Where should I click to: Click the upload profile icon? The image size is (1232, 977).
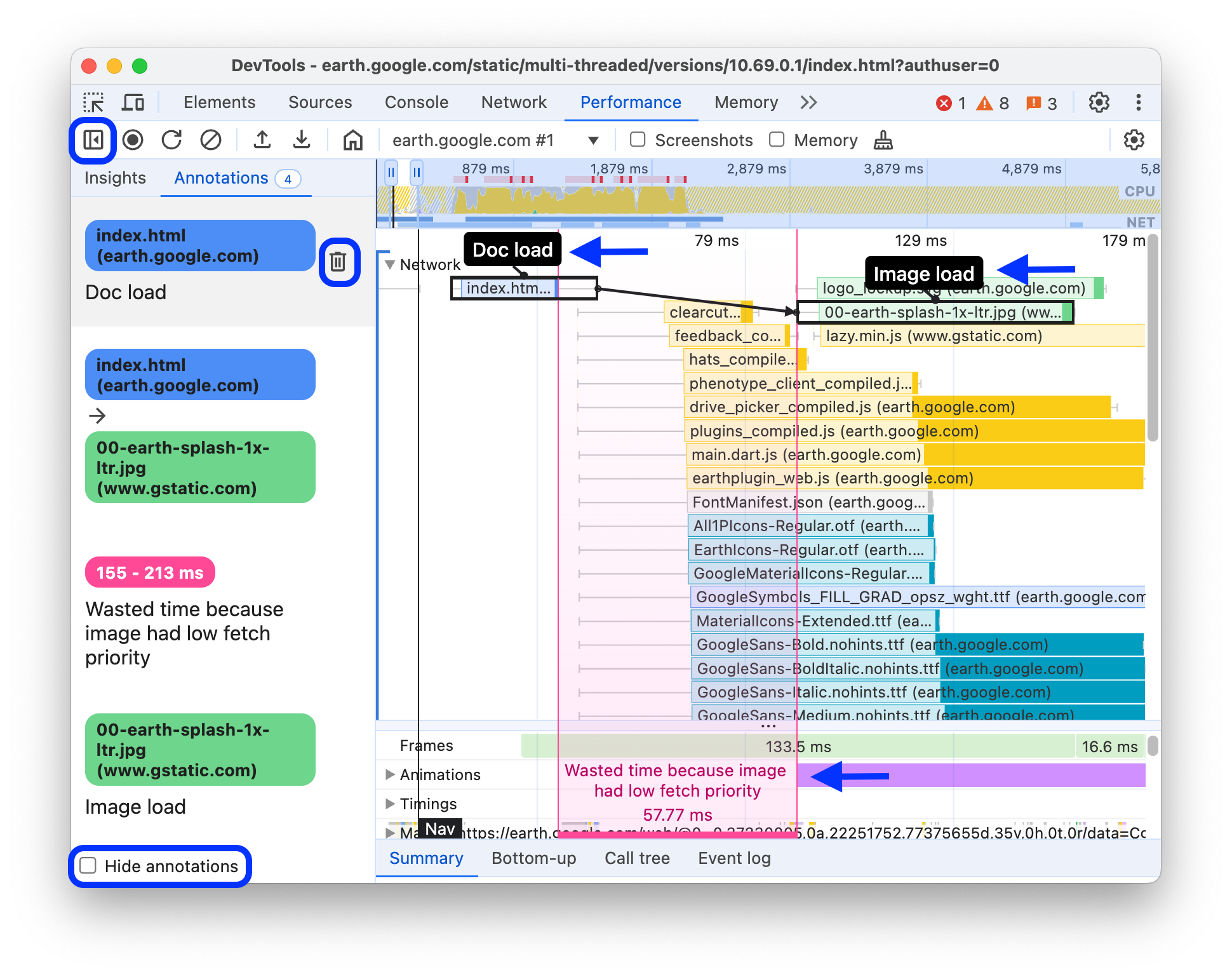[x=263, y=140]
